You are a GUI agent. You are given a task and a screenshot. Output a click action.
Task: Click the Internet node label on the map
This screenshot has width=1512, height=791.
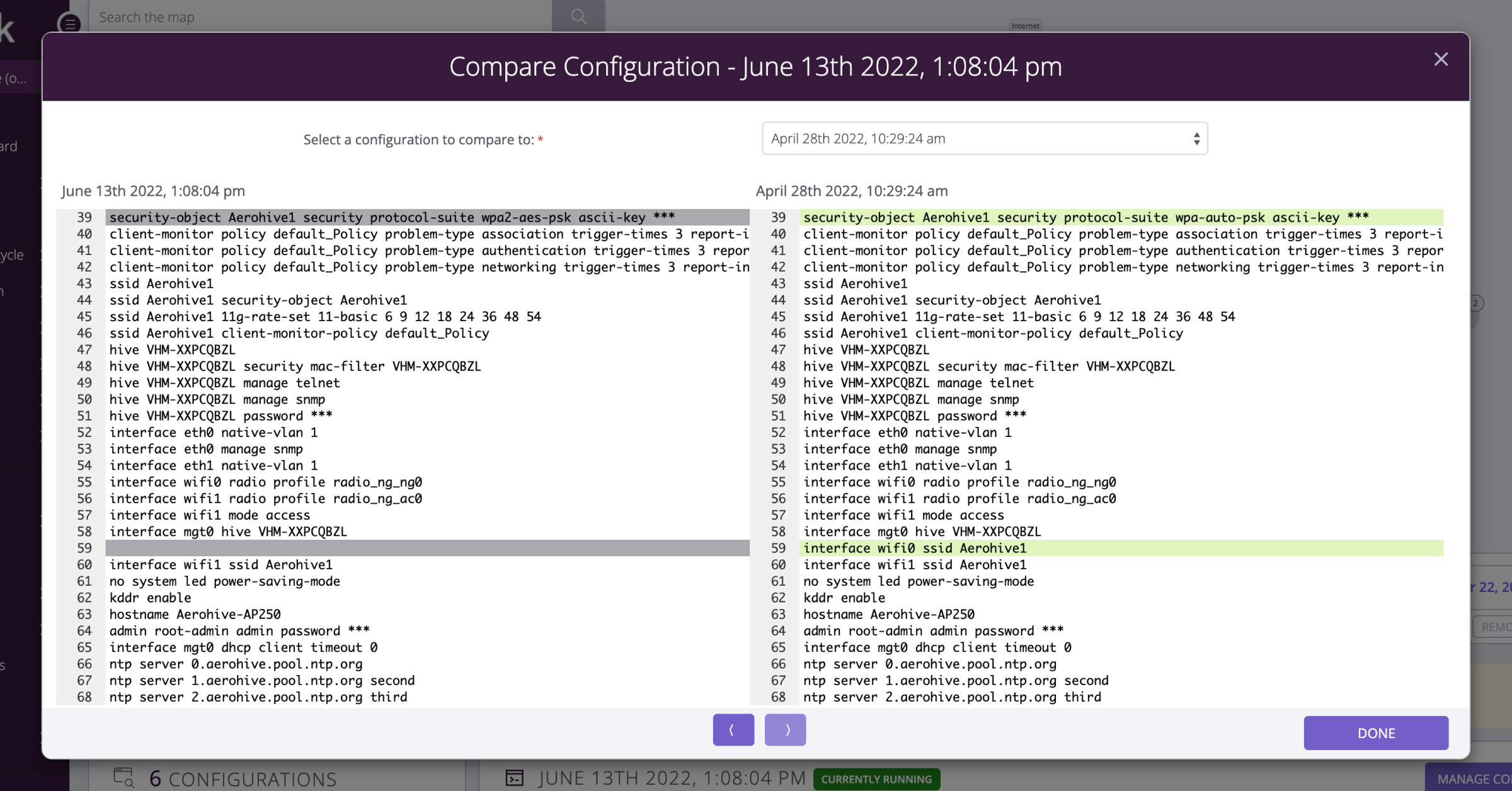pos(1025,26)
